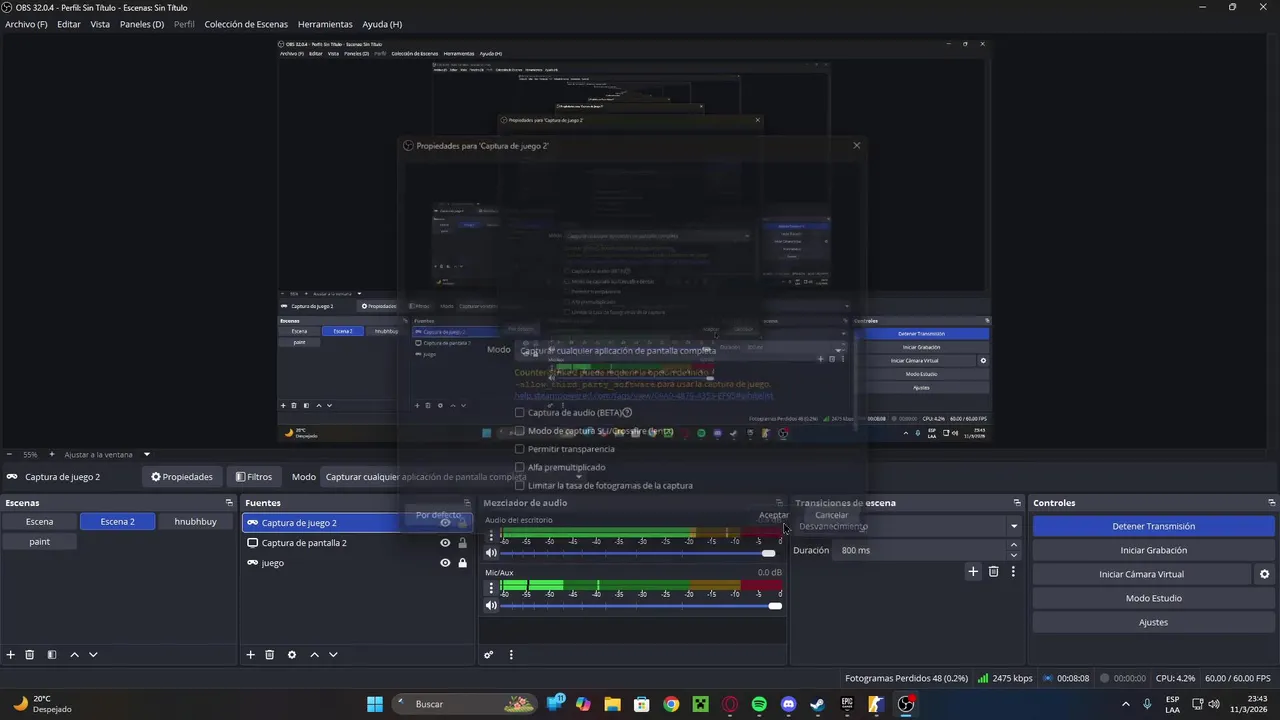Viewport: 1280px width, 720px height.
Task: Hide Captura de pantalla 2 source
Action: pyautogui.click(x=445, y=543)
